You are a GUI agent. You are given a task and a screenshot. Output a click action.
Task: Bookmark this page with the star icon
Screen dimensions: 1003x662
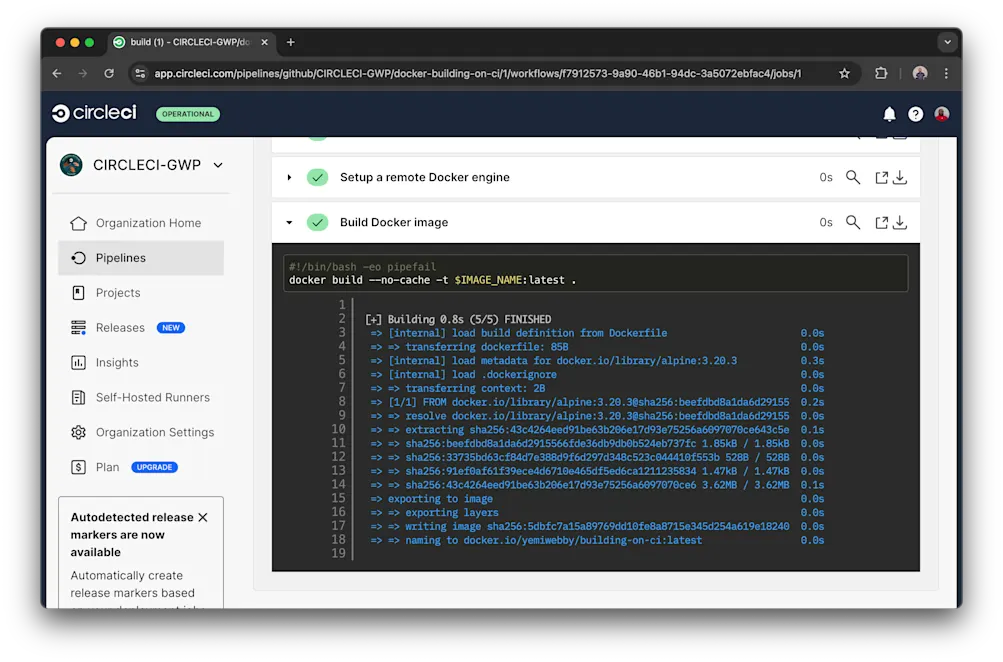coord(844,74)
